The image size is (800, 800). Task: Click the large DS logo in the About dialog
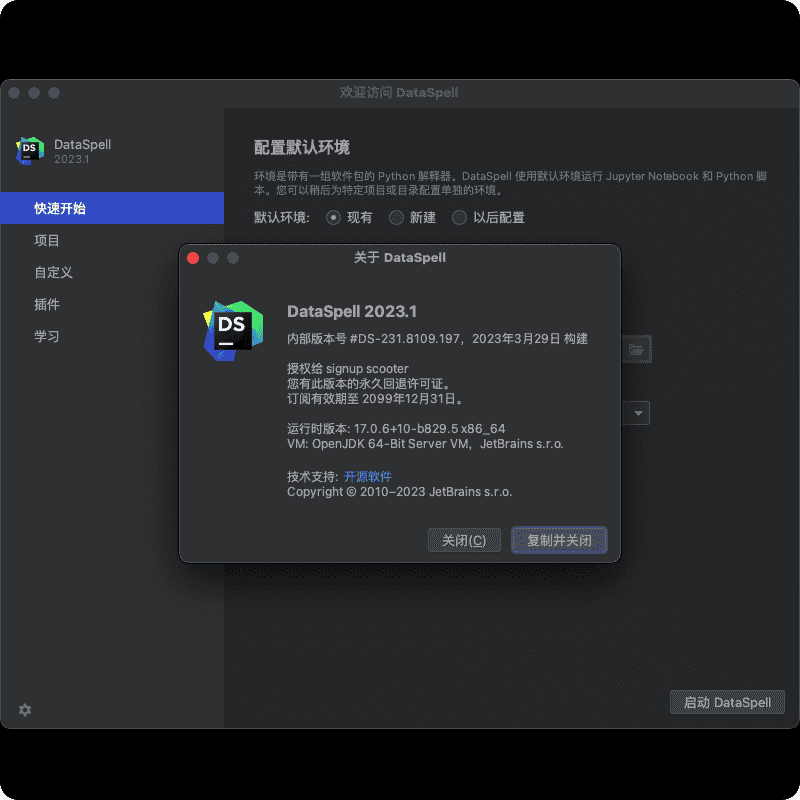point(233,331)
